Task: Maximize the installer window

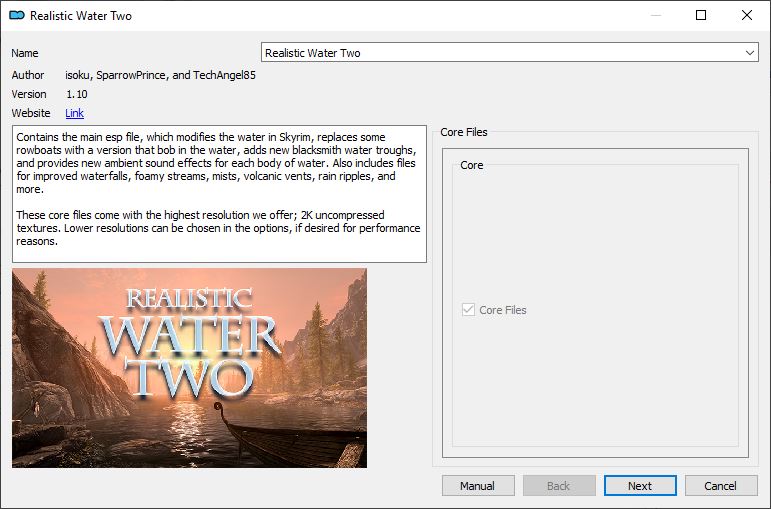Action: [x=701, y=15]
